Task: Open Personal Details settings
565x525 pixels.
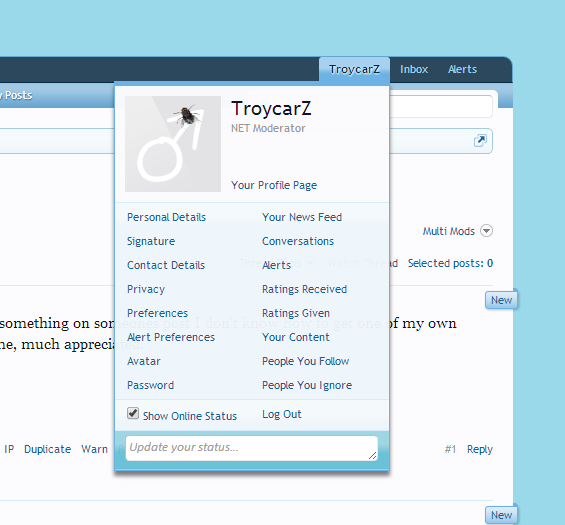Action: (166, 217)
